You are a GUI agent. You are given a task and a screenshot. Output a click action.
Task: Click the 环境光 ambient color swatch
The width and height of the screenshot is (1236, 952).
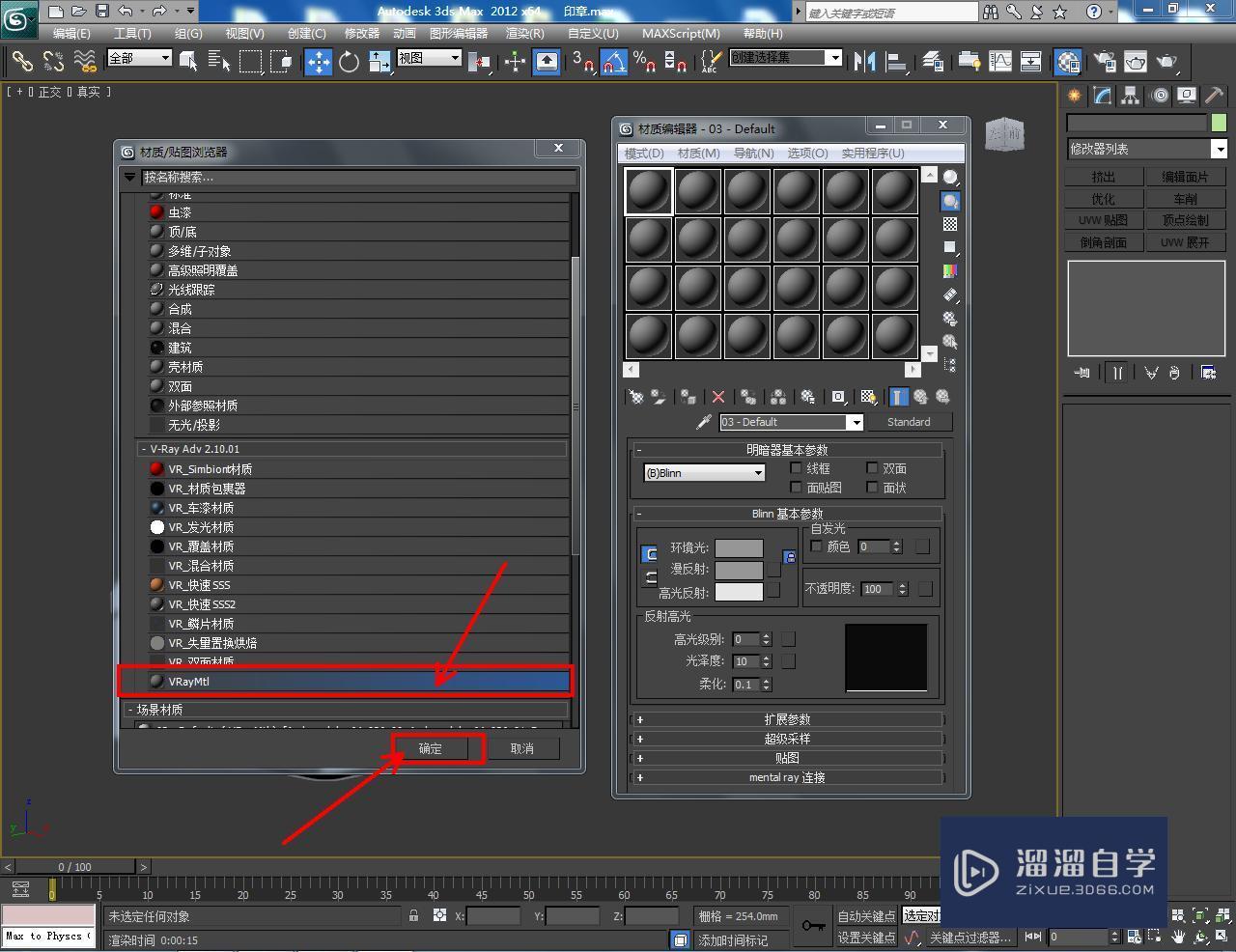(x=739, y=547)
